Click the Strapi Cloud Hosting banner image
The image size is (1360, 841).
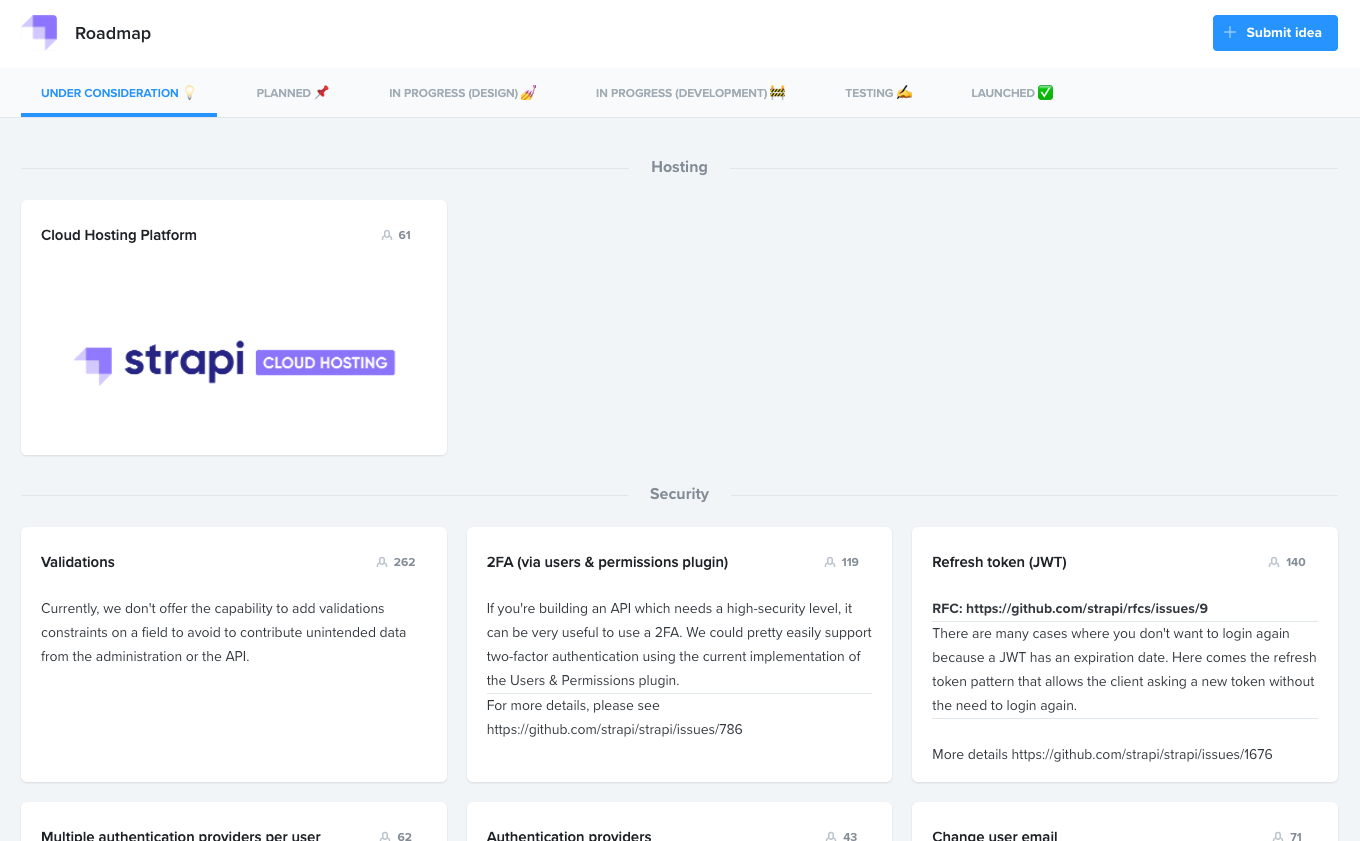tap(234, 362)
